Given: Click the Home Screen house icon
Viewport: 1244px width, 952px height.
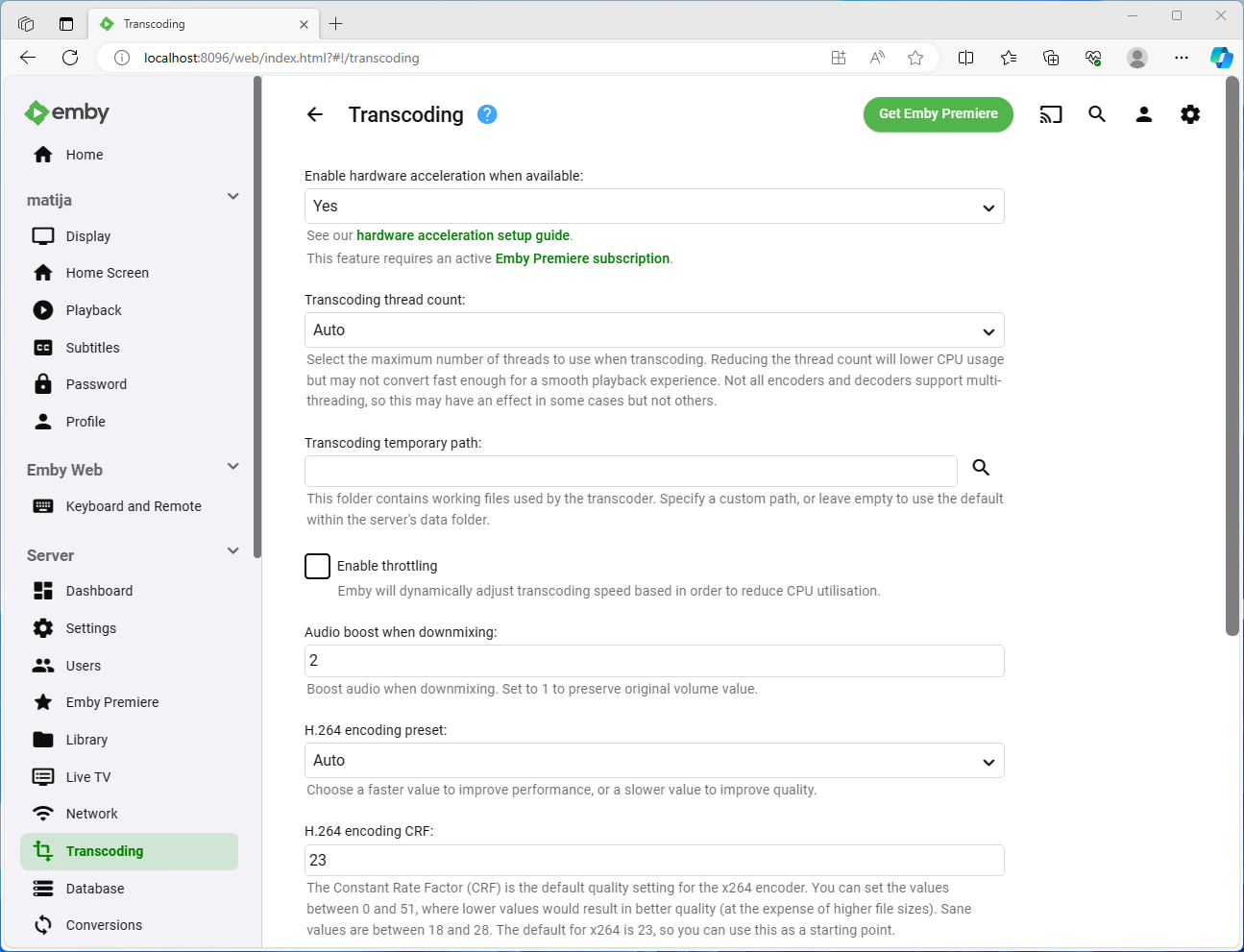Looking at the screenshot, I should [43, 273].
